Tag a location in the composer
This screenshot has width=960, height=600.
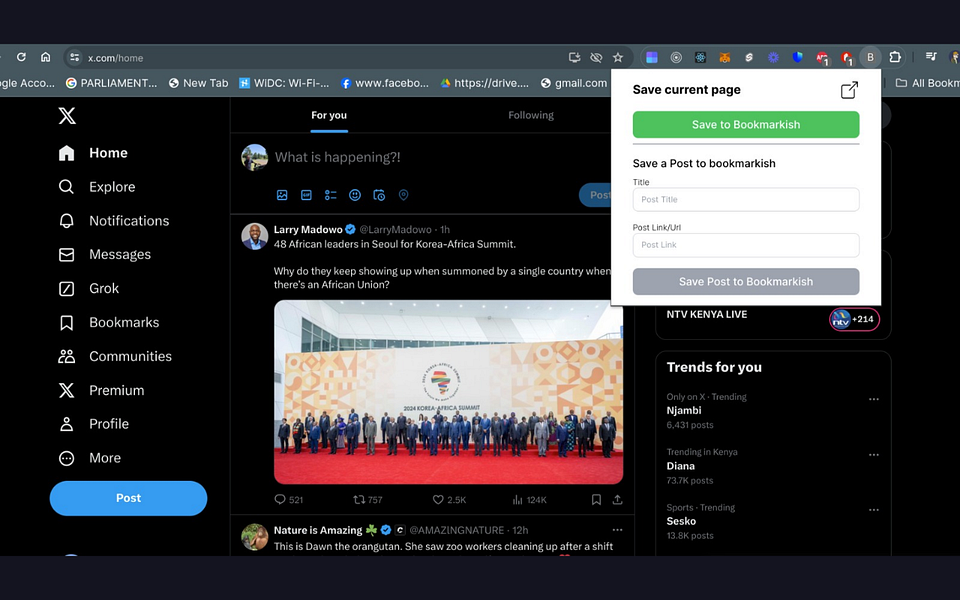coord(403,195)
